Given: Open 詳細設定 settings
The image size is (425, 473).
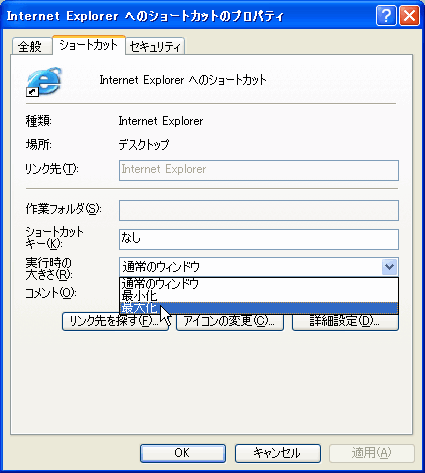Looking at the screenshot, I should 345,321.
